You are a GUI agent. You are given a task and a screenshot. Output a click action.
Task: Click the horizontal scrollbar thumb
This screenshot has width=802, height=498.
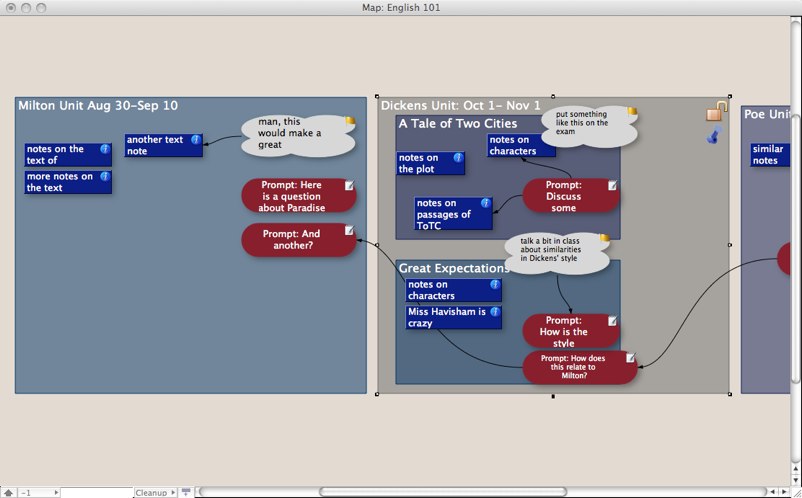(x=442, y=492)
